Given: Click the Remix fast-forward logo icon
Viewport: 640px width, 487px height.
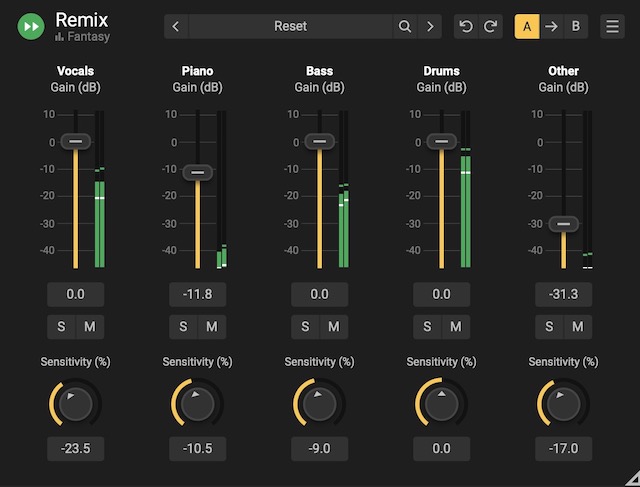Looking at the screenshot, I should click(31, 27).
